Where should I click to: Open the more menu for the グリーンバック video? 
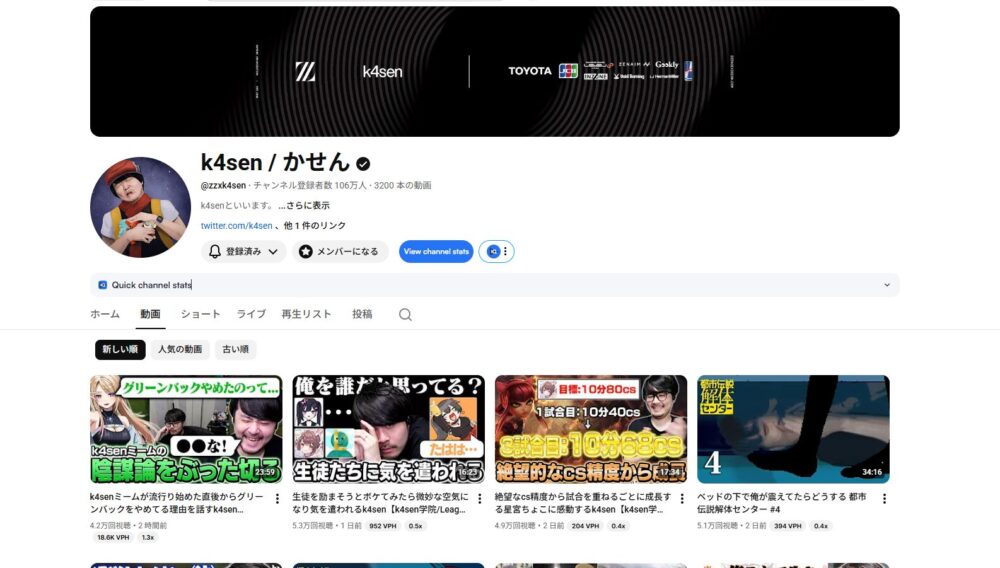277,499
